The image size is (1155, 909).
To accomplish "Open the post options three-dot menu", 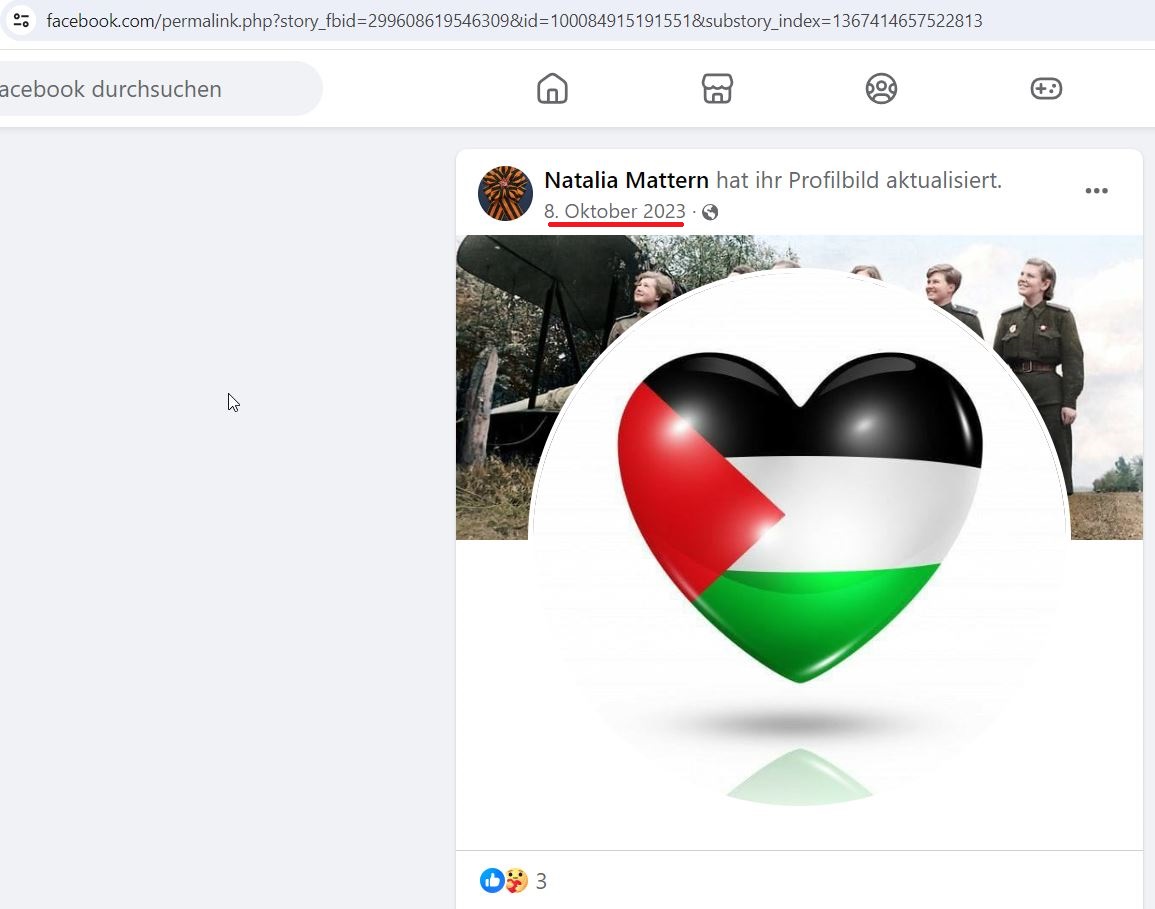I will (1096, 191).
